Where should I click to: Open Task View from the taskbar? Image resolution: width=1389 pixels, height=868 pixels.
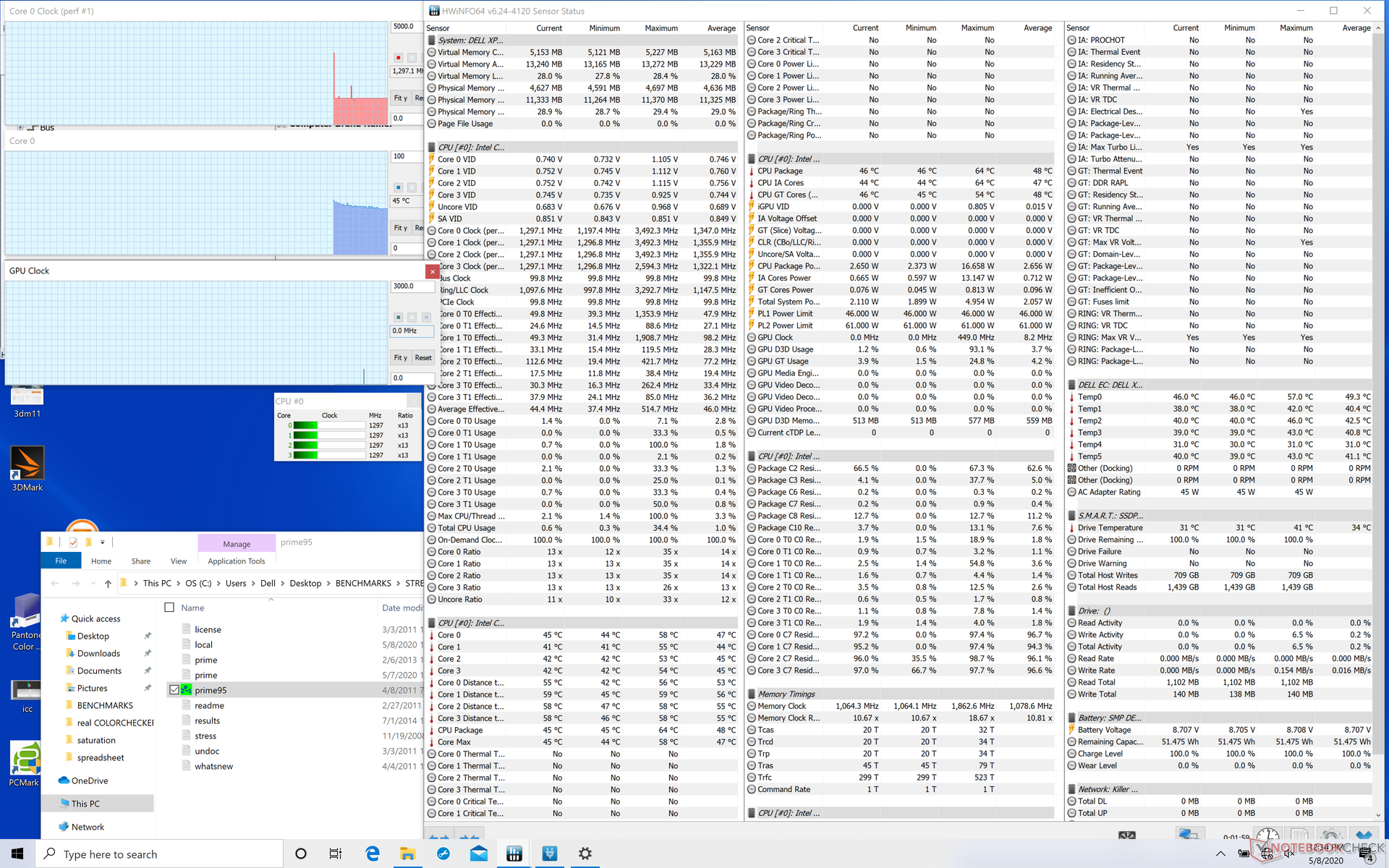coord(336,854)
